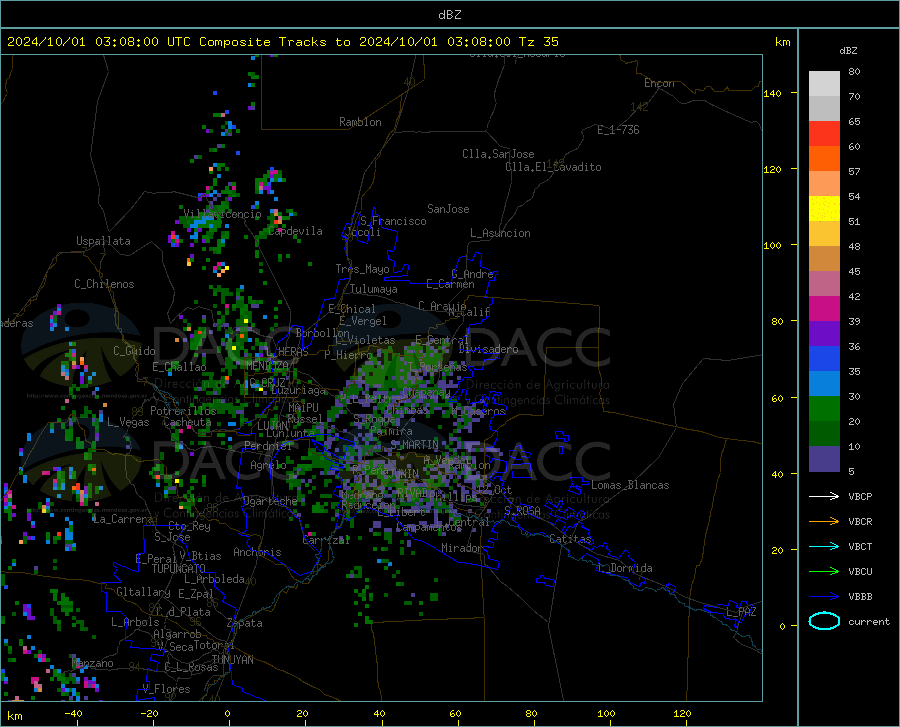Click the cyan VBCT arrow in legend

pos(824,546)
